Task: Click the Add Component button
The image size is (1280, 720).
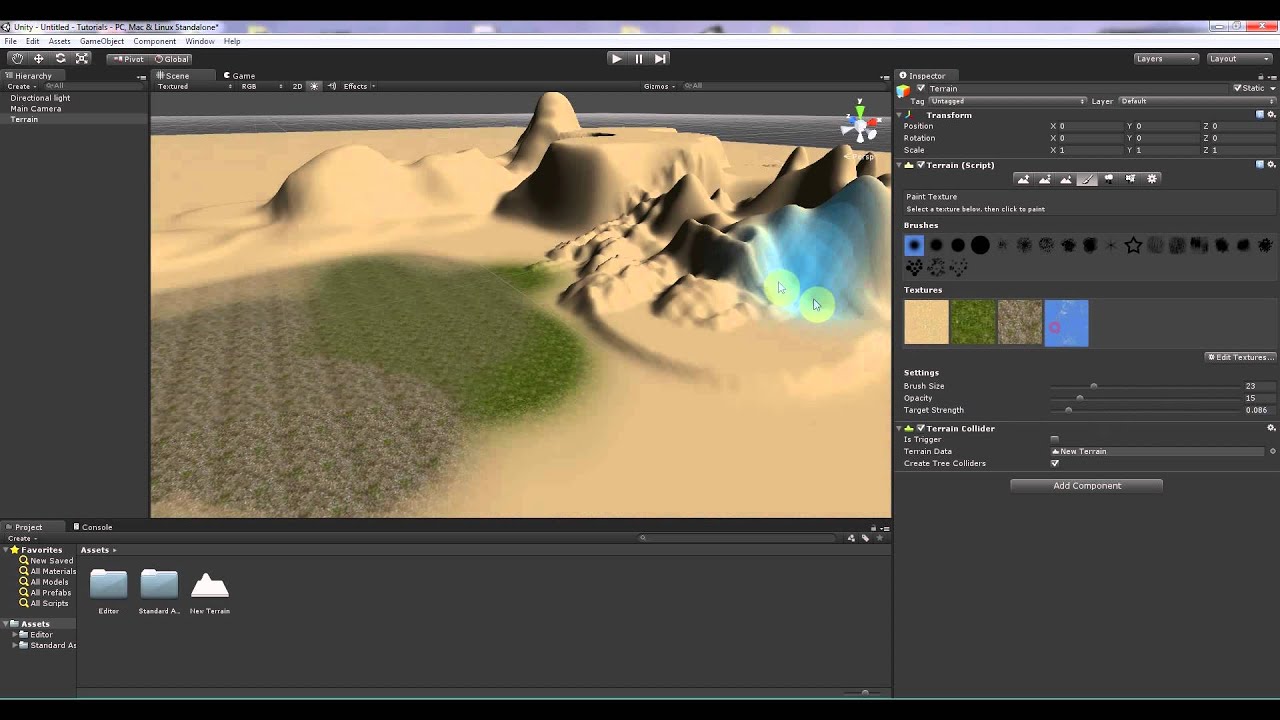Action: pos(1087,486)
